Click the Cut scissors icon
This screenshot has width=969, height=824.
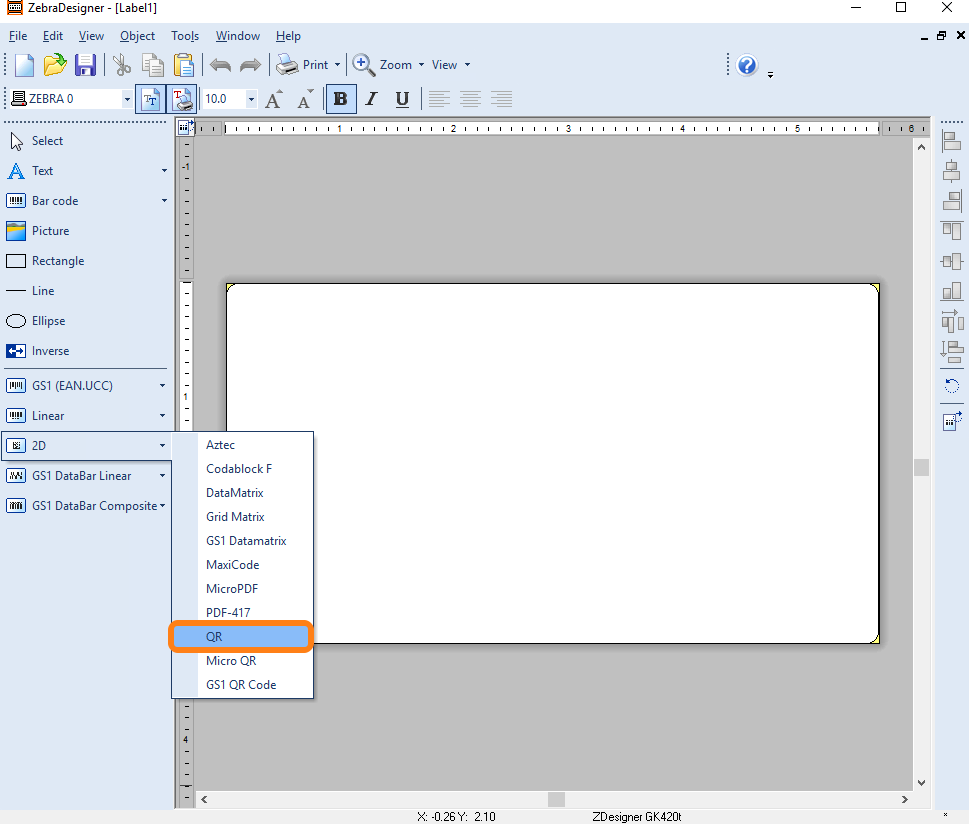[122, 65]
